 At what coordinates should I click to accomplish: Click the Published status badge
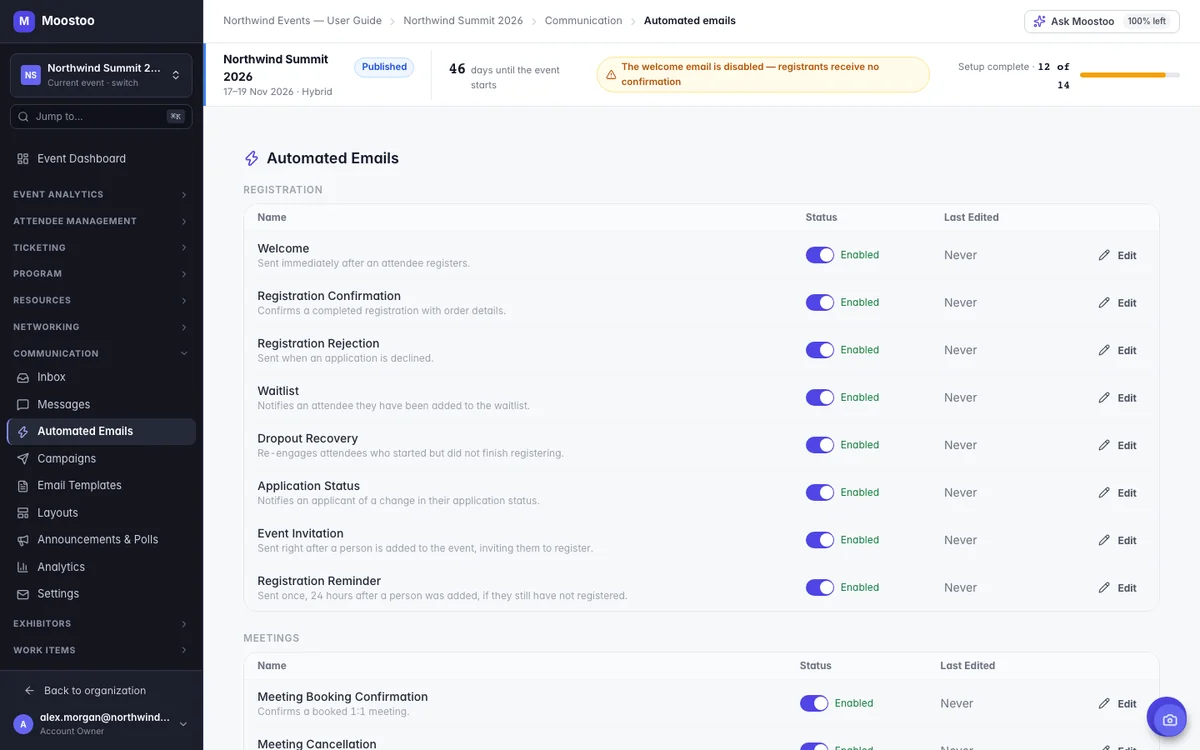pos(384,67)
